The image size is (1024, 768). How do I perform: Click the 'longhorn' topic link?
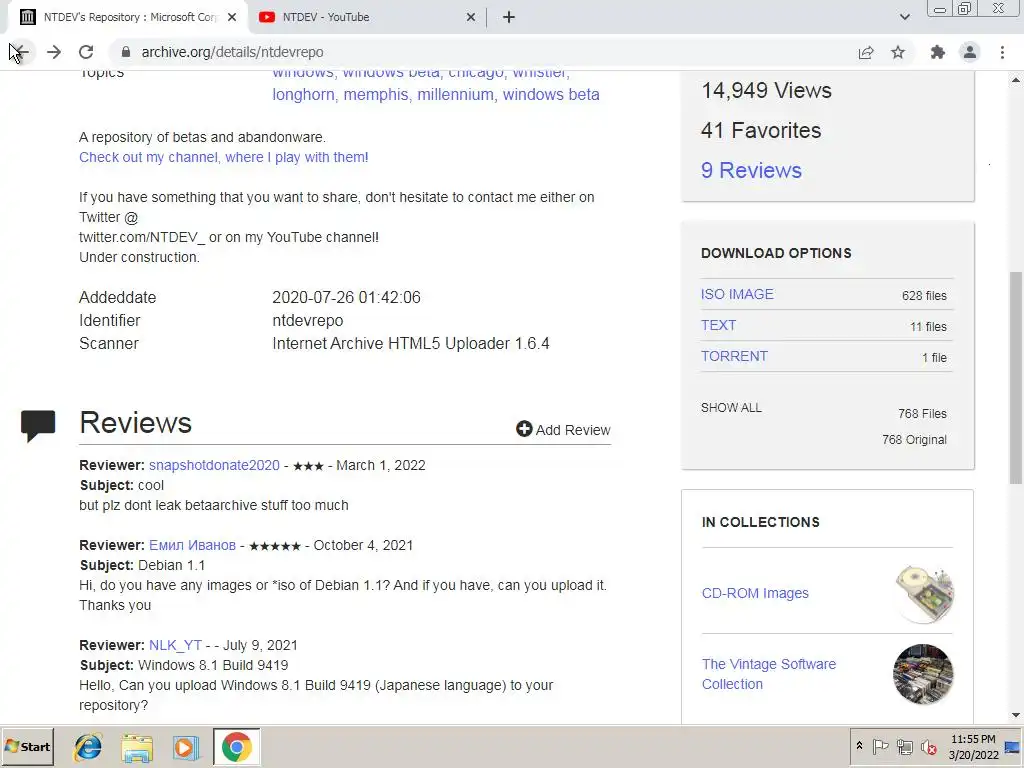coord(303,95)
